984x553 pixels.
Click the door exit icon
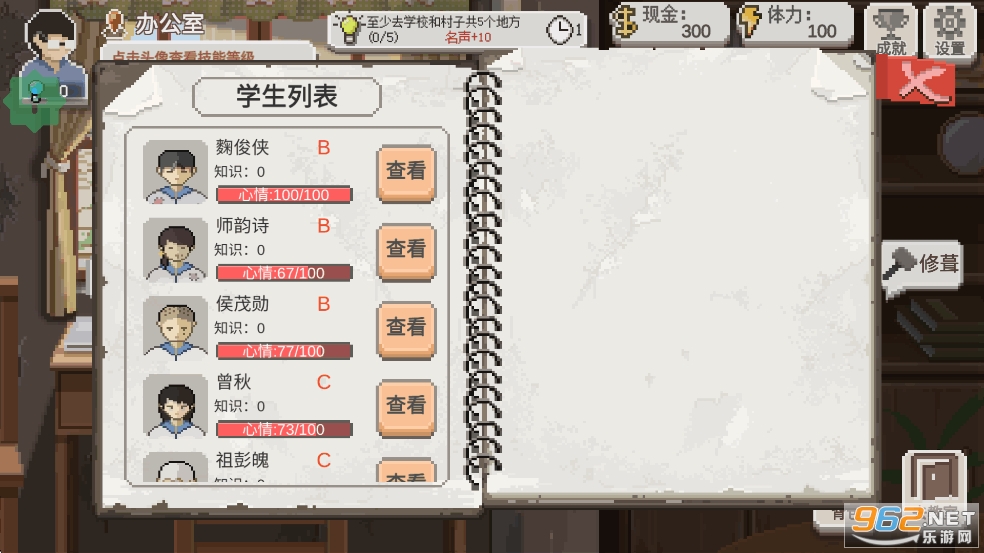tap(934, 478)
